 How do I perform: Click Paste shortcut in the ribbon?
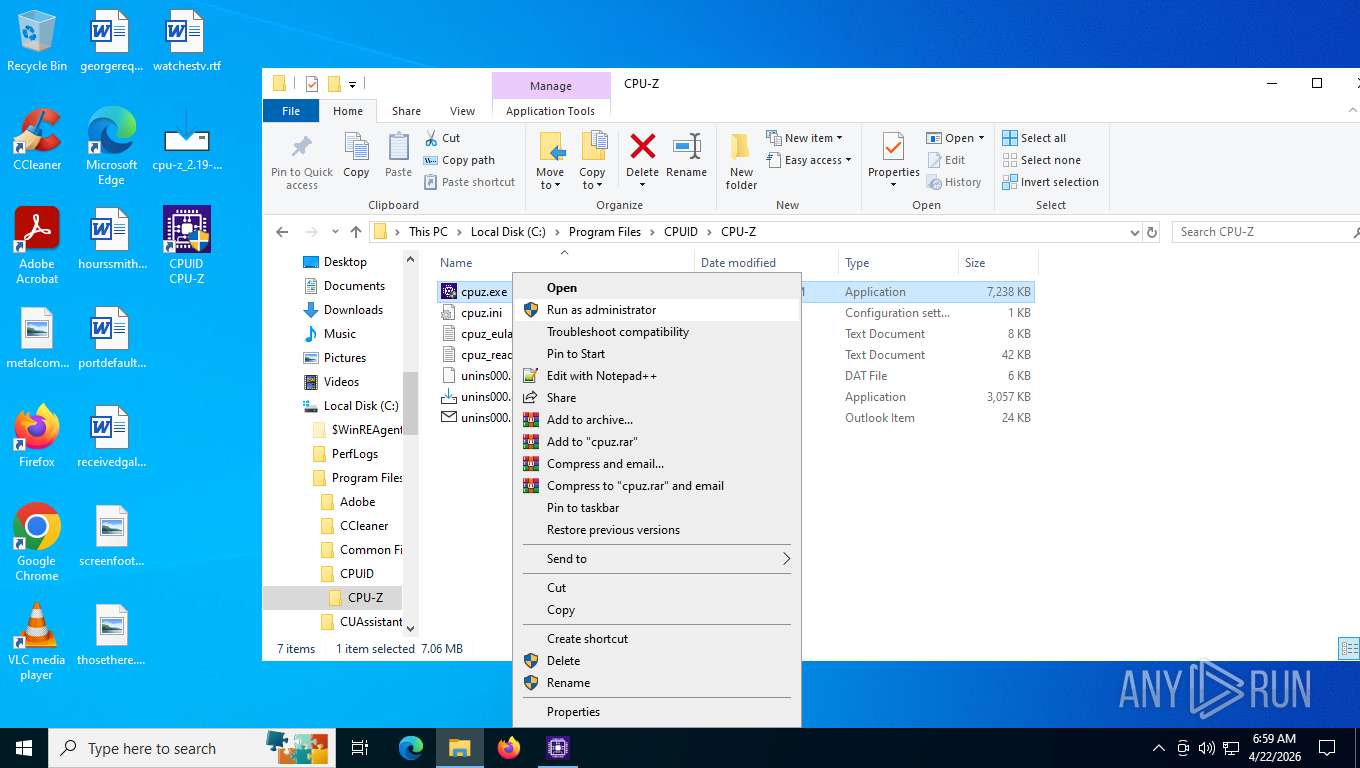pyautogui.click(x=469, y=182)
